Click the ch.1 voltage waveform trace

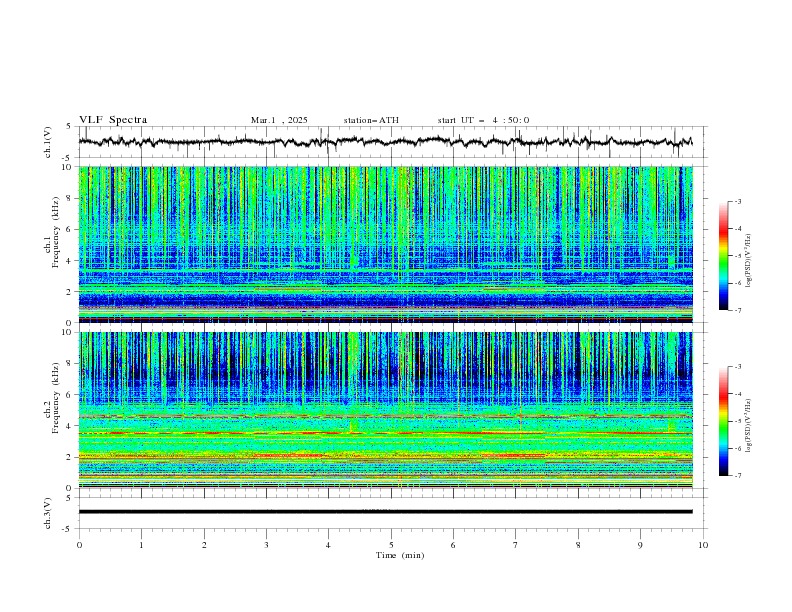tap(385, 142)
